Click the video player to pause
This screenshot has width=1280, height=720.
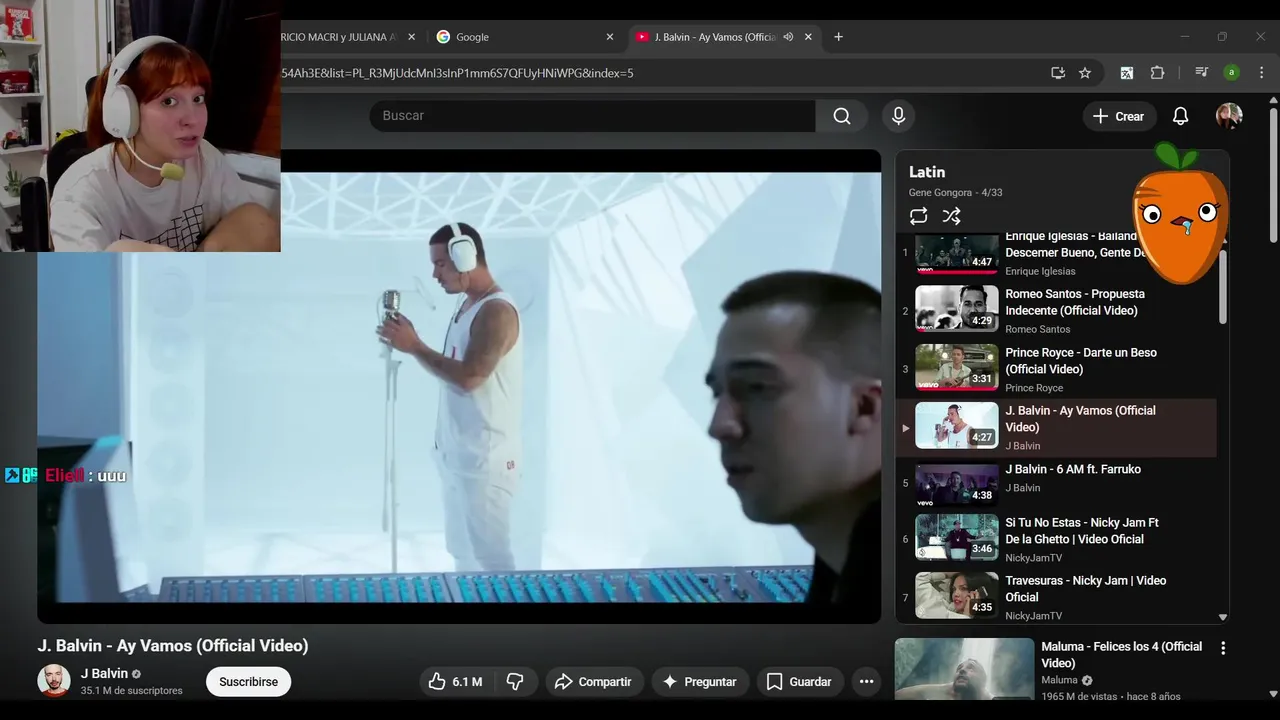pos(459,386)
